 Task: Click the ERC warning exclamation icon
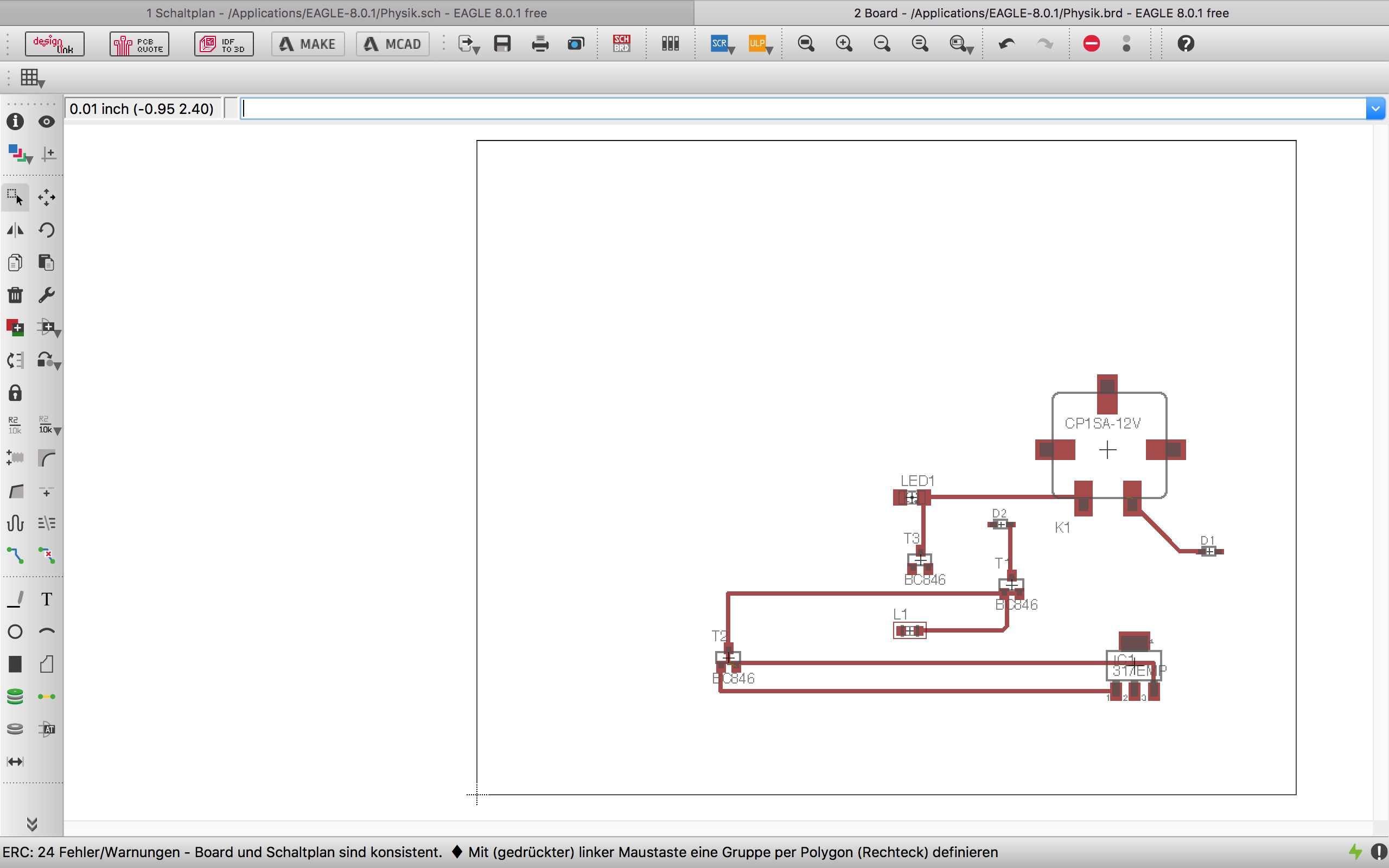coord(1379,852)
